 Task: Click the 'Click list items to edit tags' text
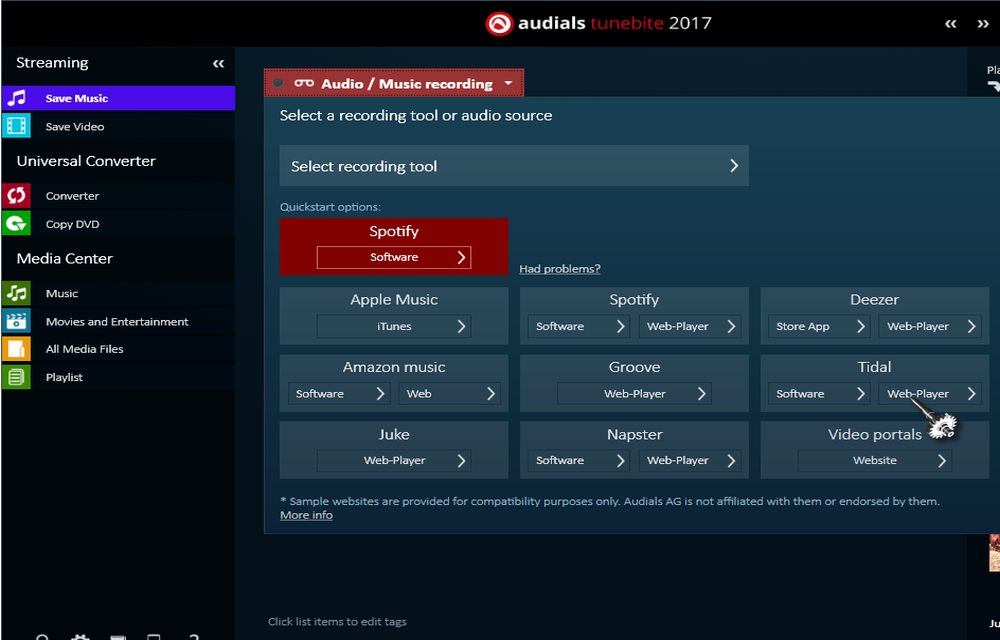[x=337, y=621]
